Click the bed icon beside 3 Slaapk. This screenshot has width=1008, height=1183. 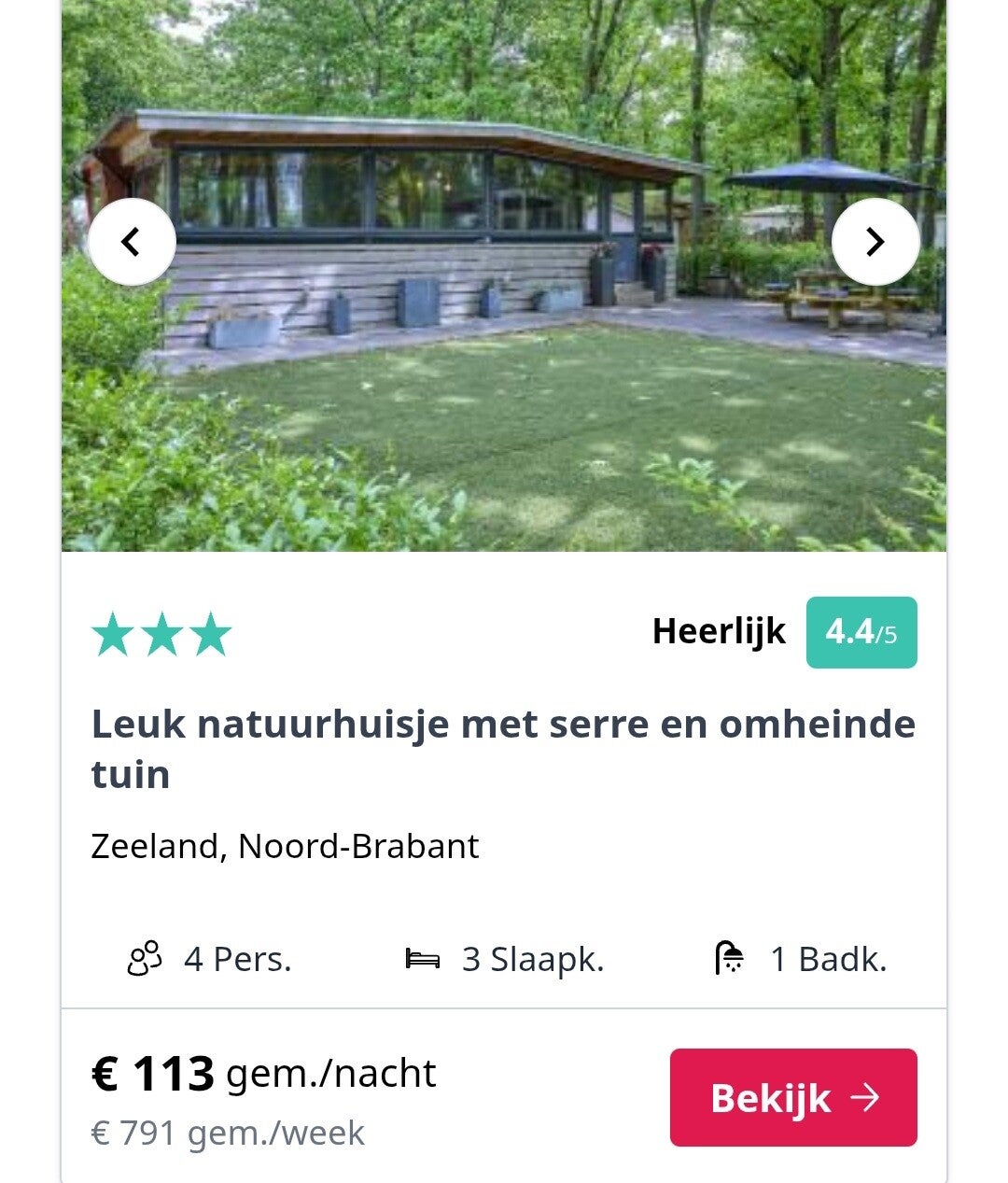pos(423,959)
